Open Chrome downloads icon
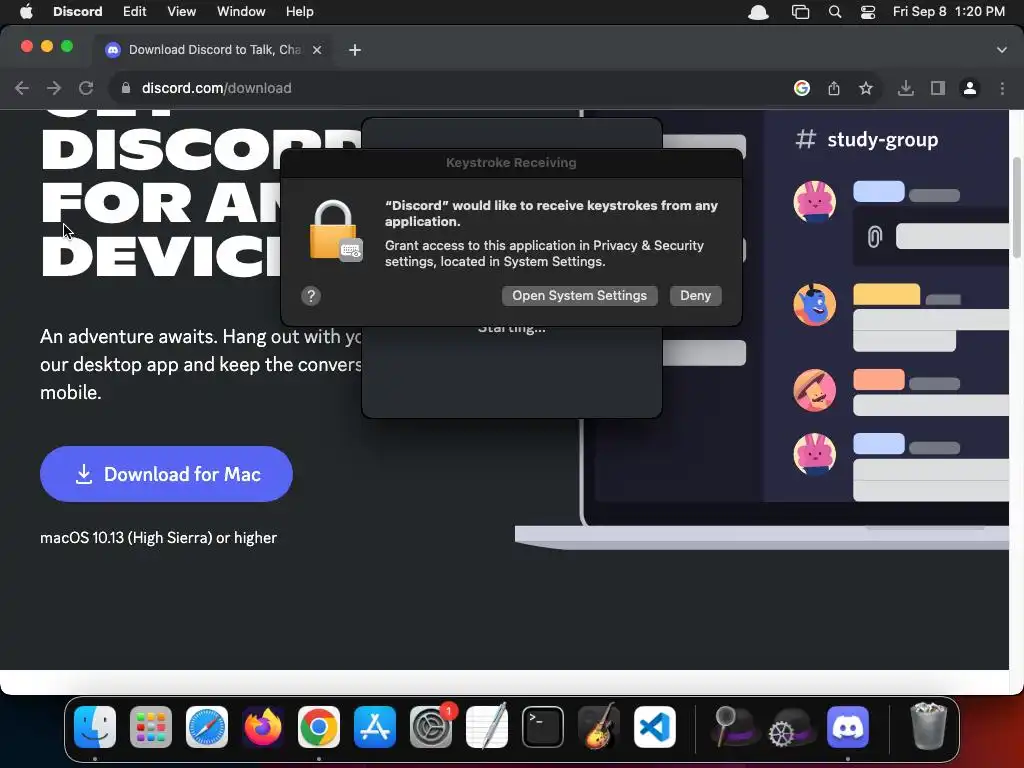The image size is (1024, 768). click(906, 88)
